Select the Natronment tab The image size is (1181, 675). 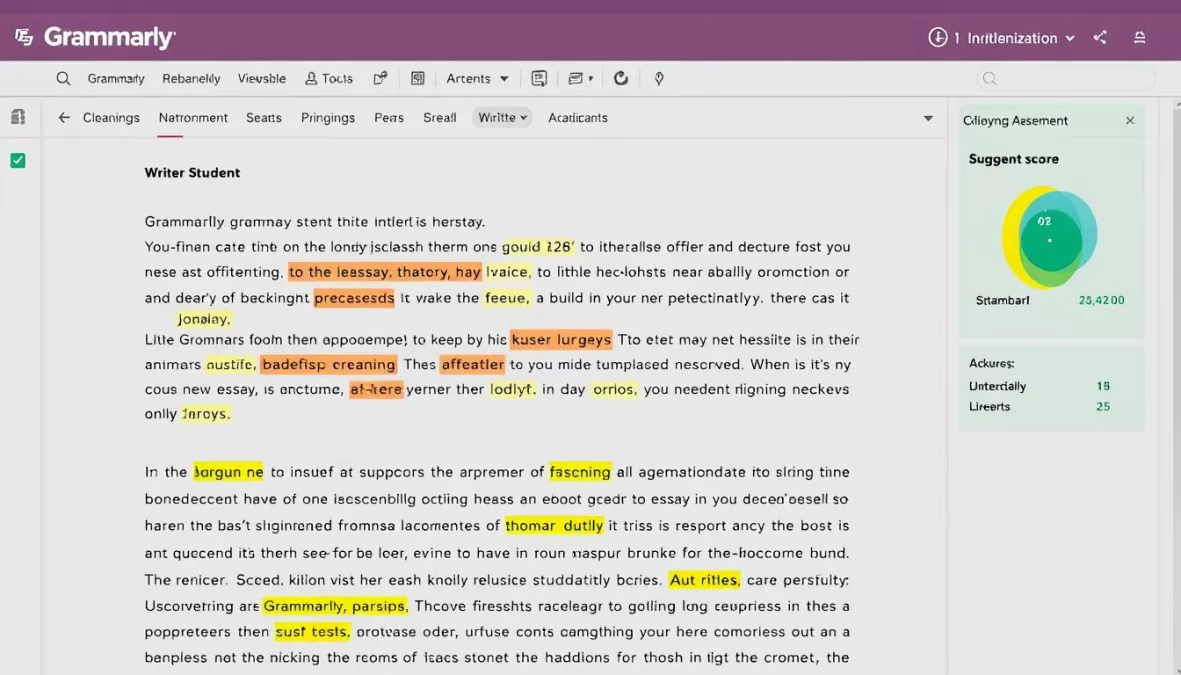pyautogui.click(x=192, y=117)
